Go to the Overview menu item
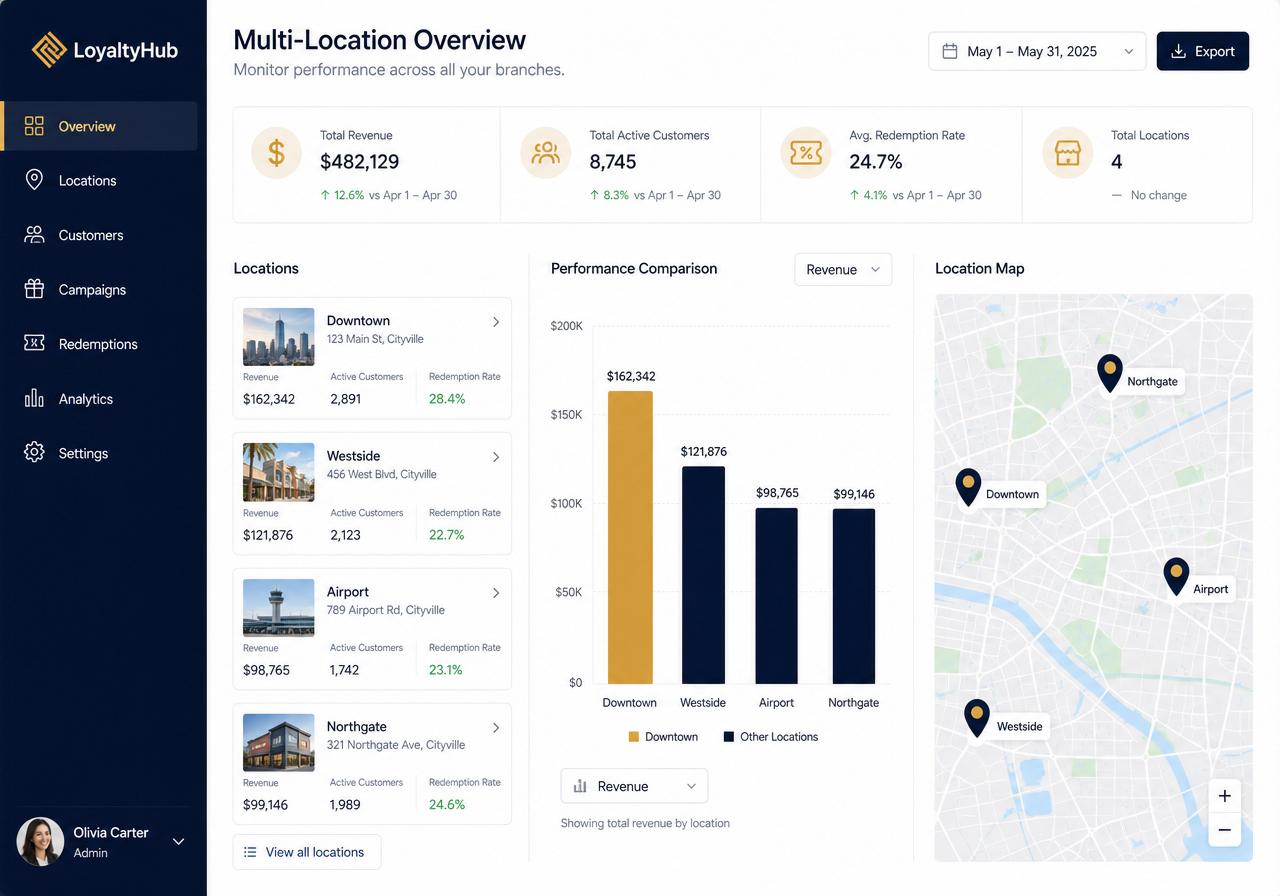Screen dimensions: 1280x896 click(x=100, y=126)
